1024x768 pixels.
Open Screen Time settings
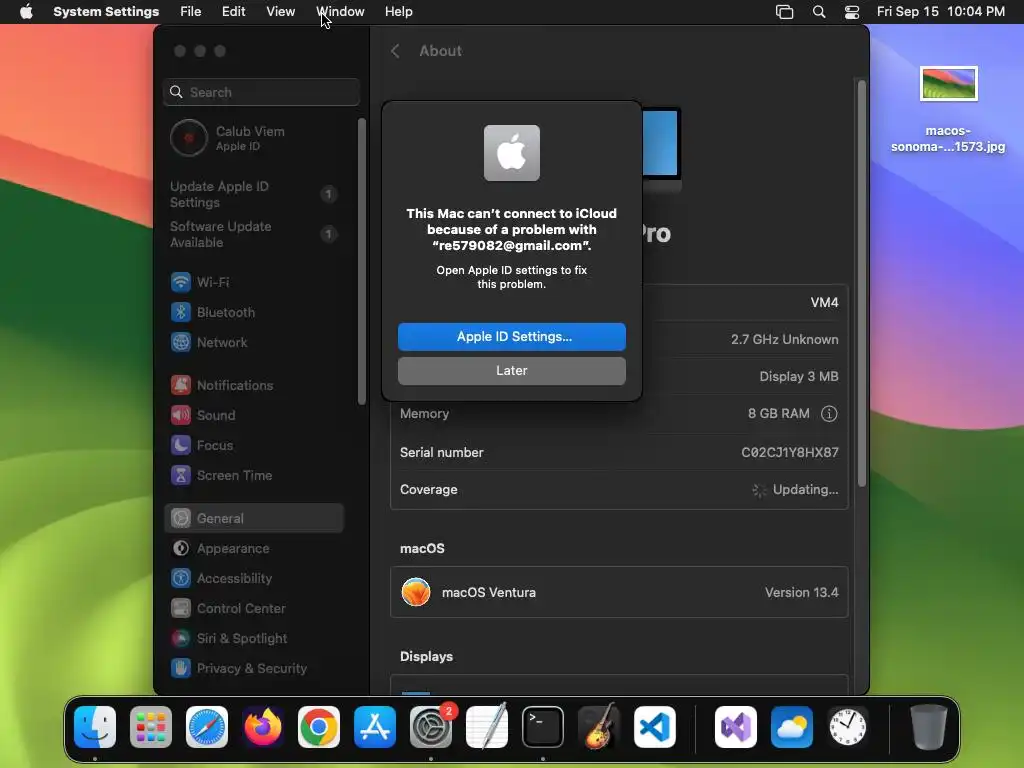[x=255, y=475]
